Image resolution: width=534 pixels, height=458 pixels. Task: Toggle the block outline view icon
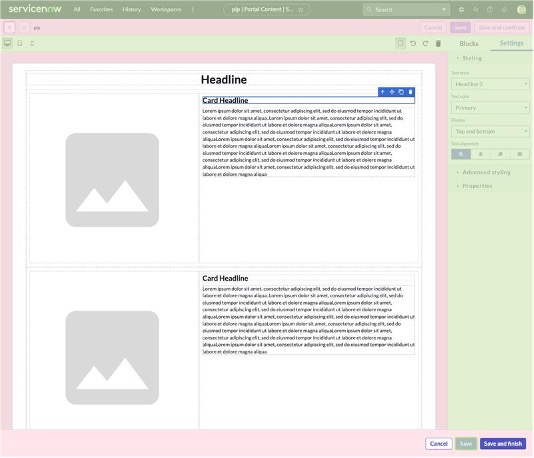click(400, 43)
